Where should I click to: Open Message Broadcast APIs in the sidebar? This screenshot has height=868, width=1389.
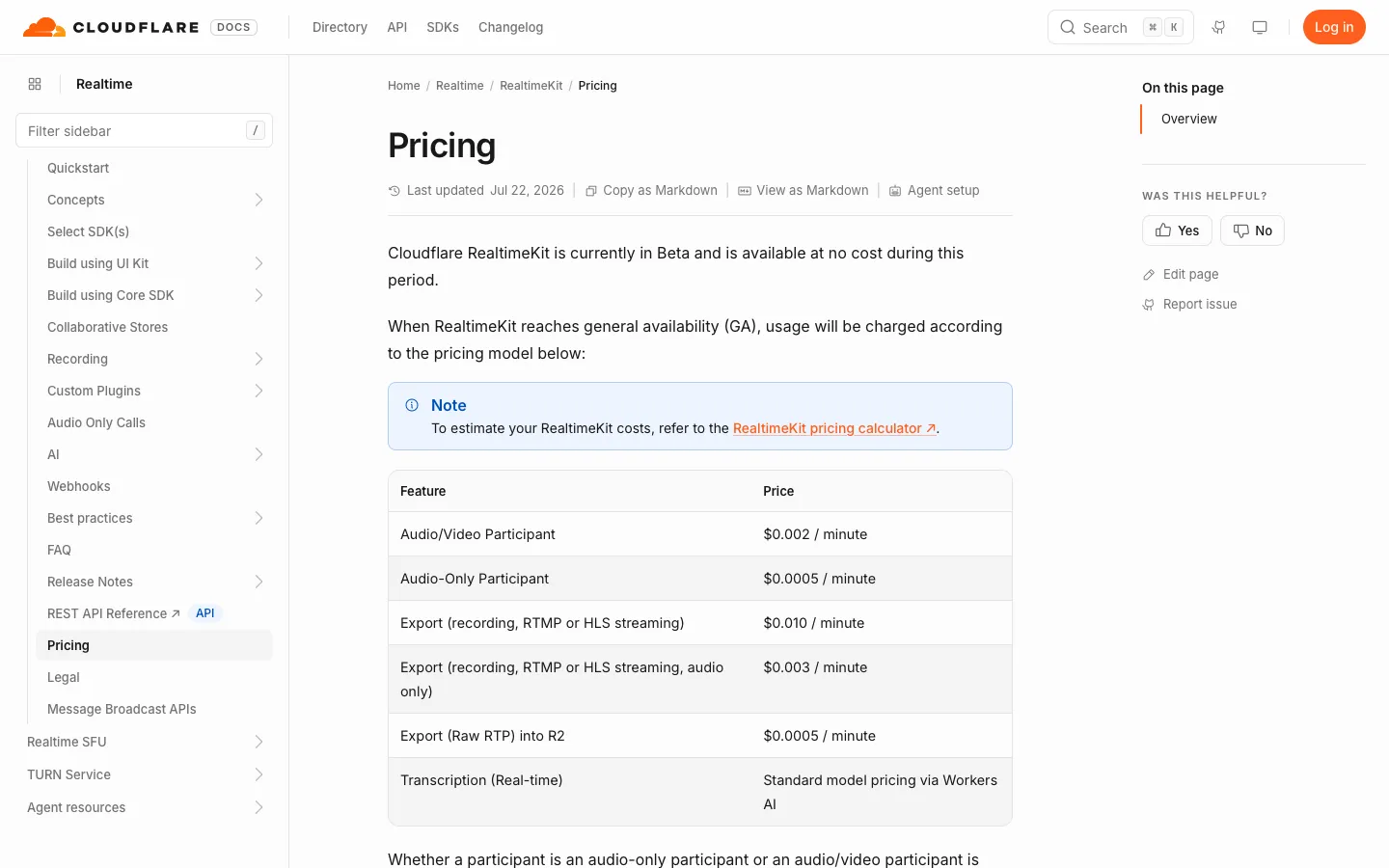click(x=122, y=709)
